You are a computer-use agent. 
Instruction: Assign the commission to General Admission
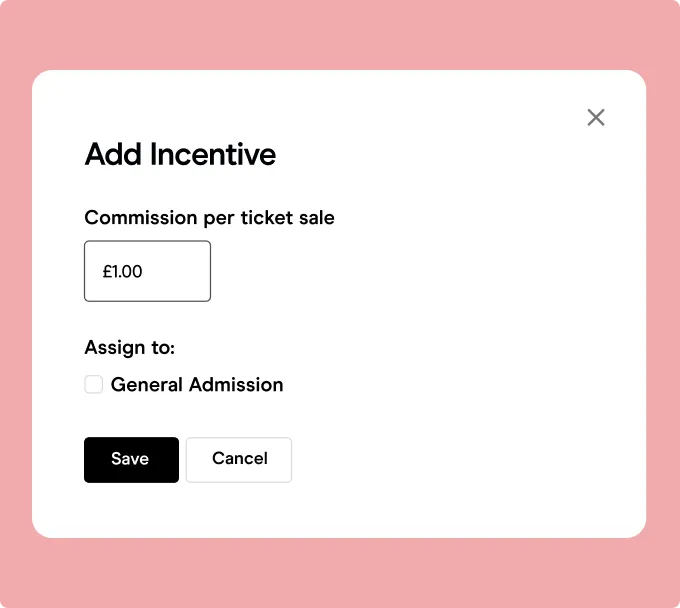(x=94, y=384)
